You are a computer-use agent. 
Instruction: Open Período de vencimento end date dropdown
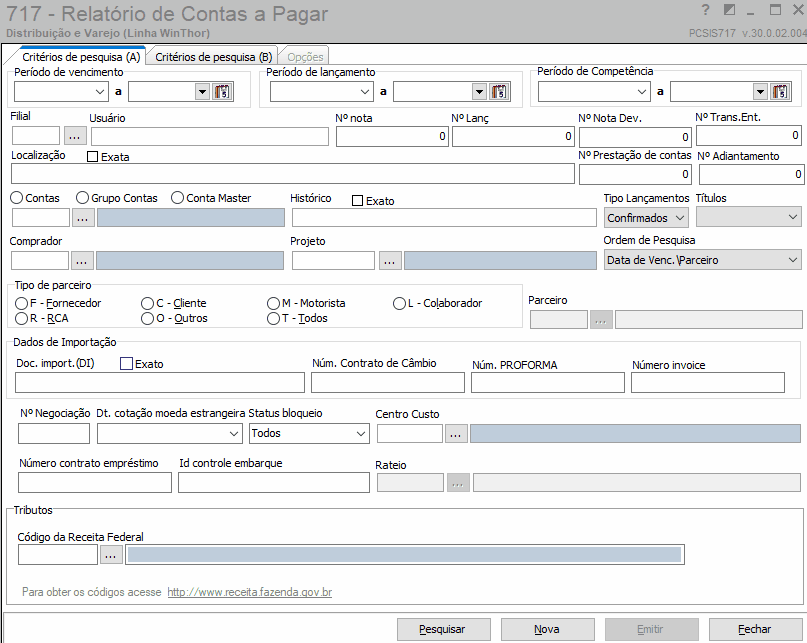[x=202, y=92]
